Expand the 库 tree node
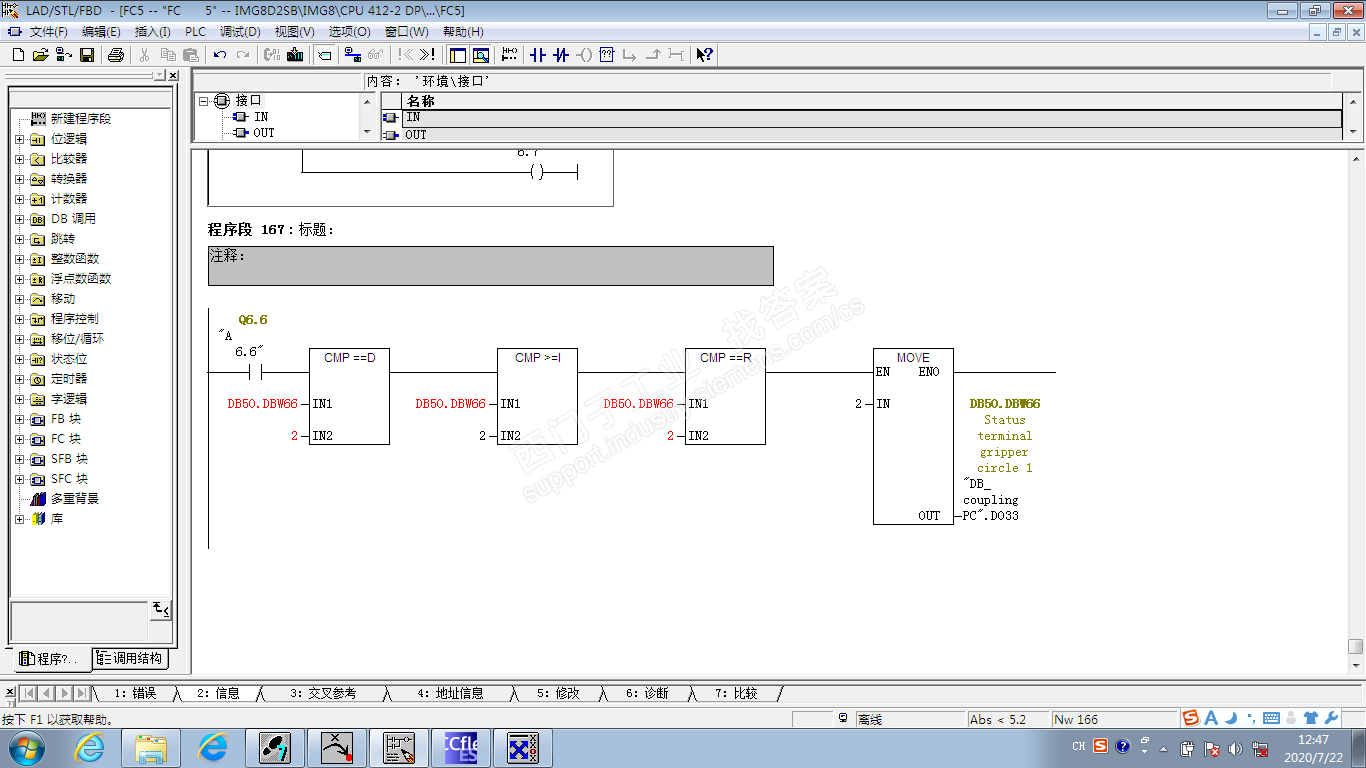This screenshot has width=1366, height=768. click(19, 519)
